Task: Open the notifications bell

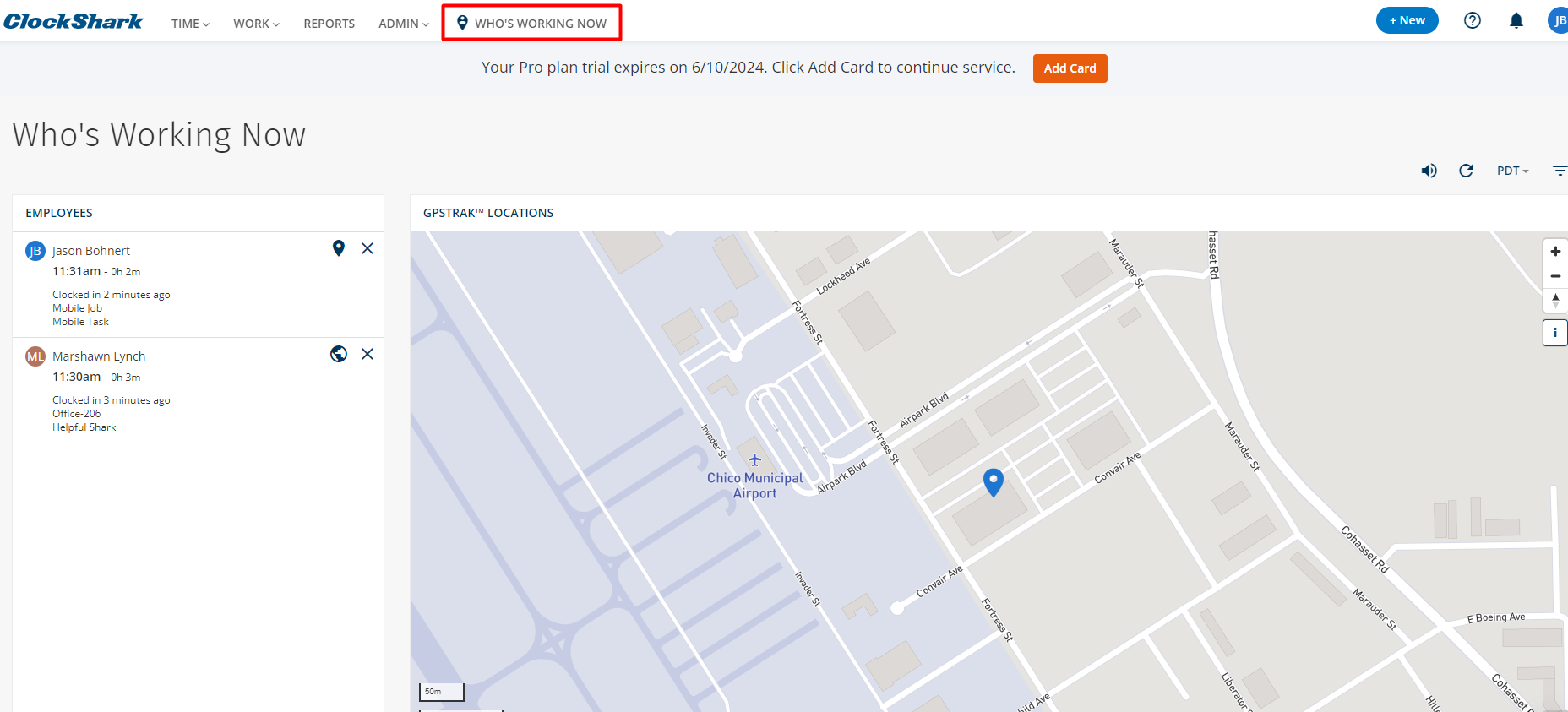Action: [1516, 20]
